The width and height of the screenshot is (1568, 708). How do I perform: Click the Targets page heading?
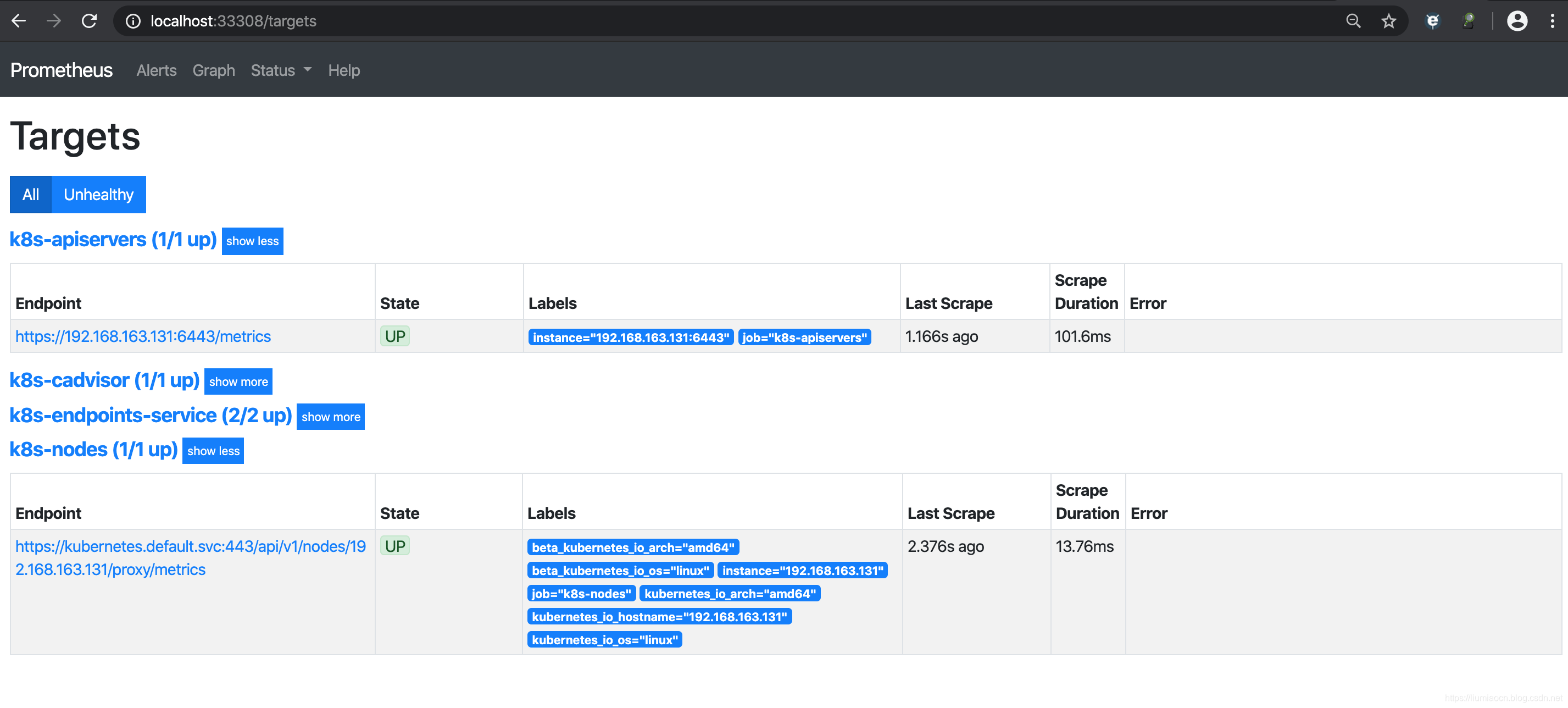[x=75, y=136]
